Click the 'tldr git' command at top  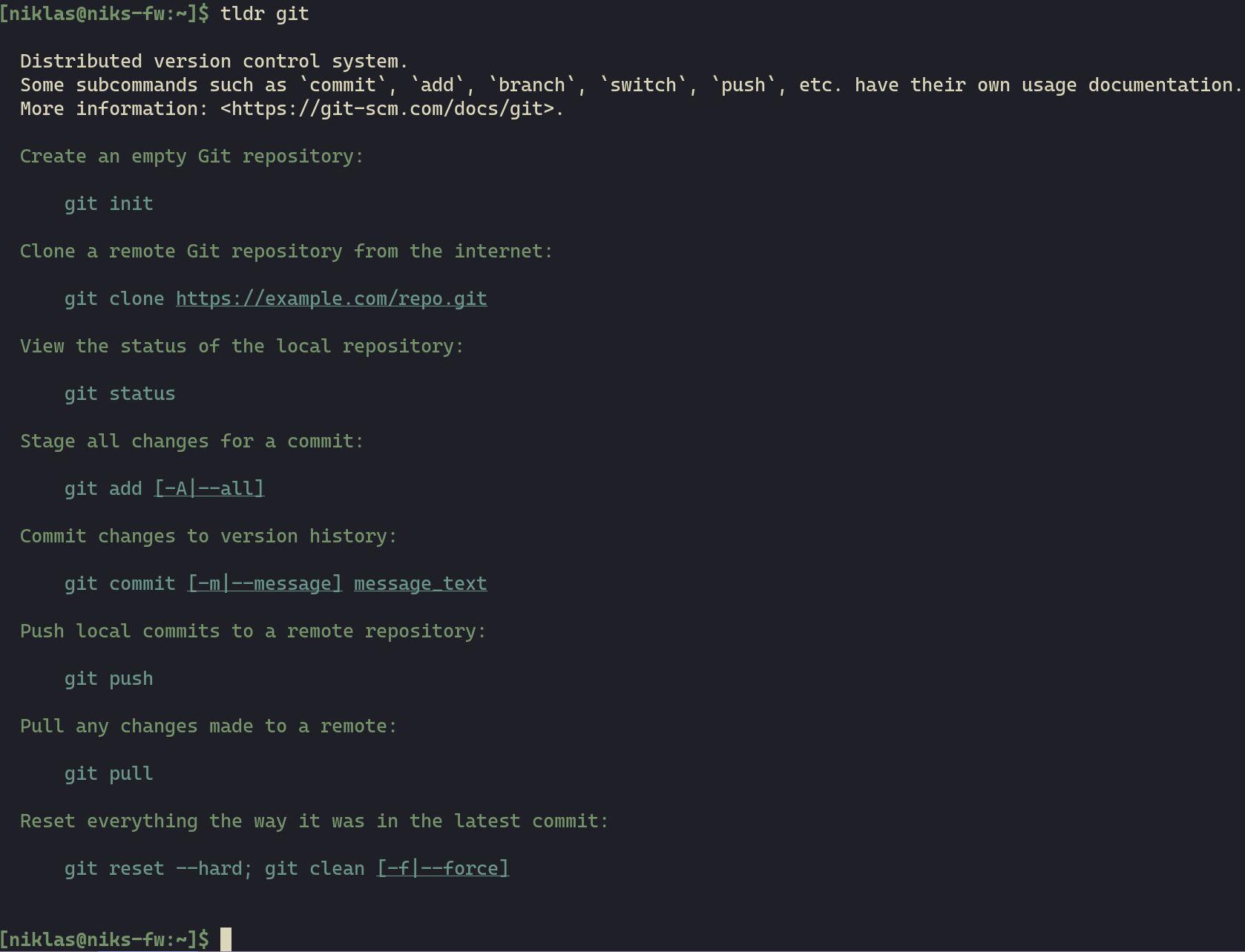coord(265,14)
